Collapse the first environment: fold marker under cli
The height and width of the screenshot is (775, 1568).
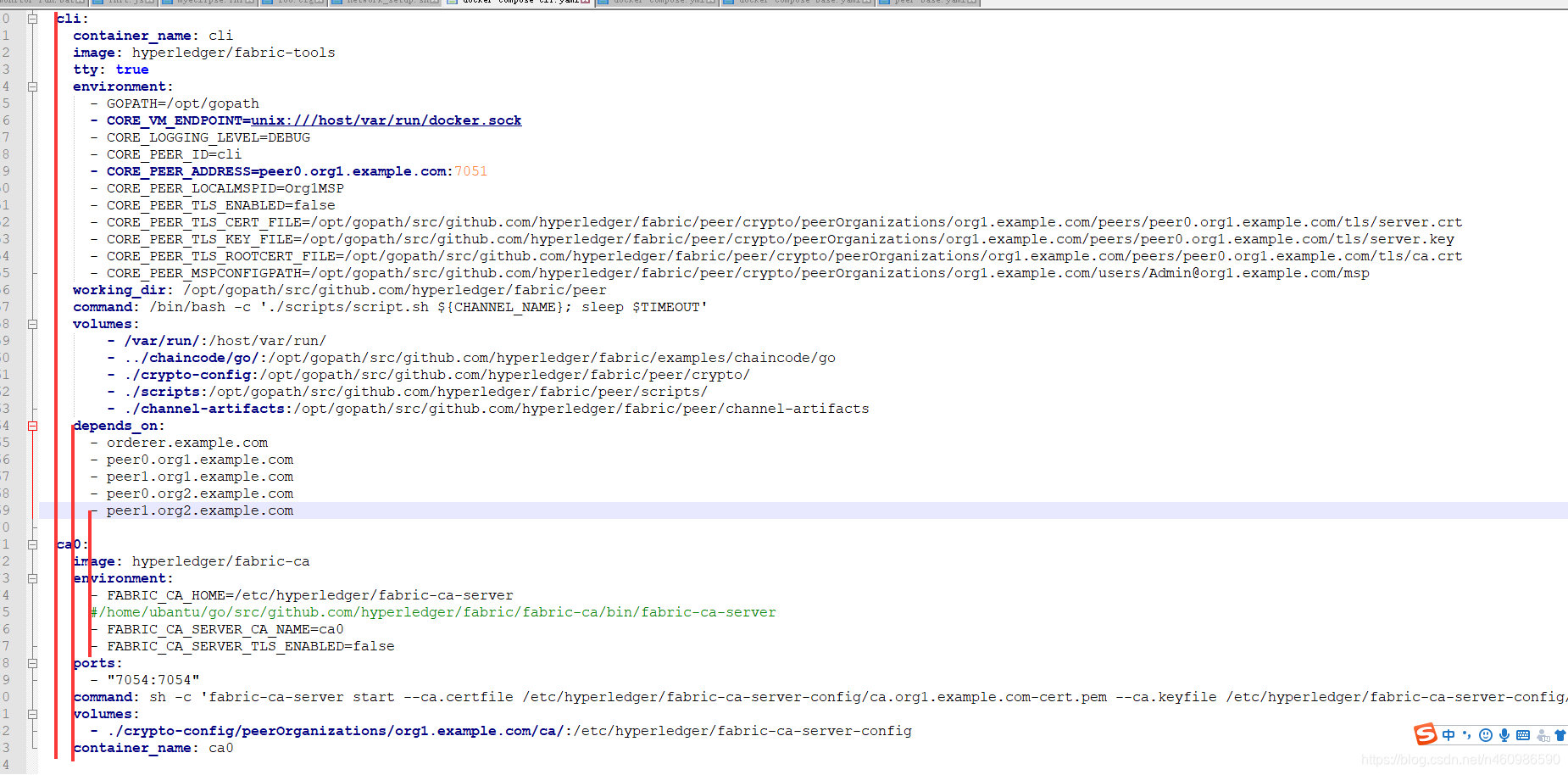click(33, 86)
